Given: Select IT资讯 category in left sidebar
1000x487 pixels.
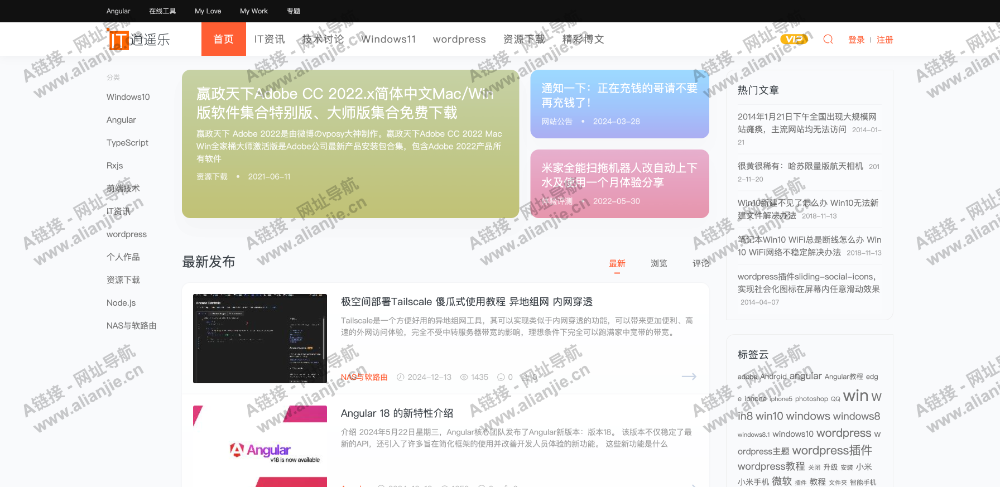Looking at the screenshot, I should tap(119, 211).
